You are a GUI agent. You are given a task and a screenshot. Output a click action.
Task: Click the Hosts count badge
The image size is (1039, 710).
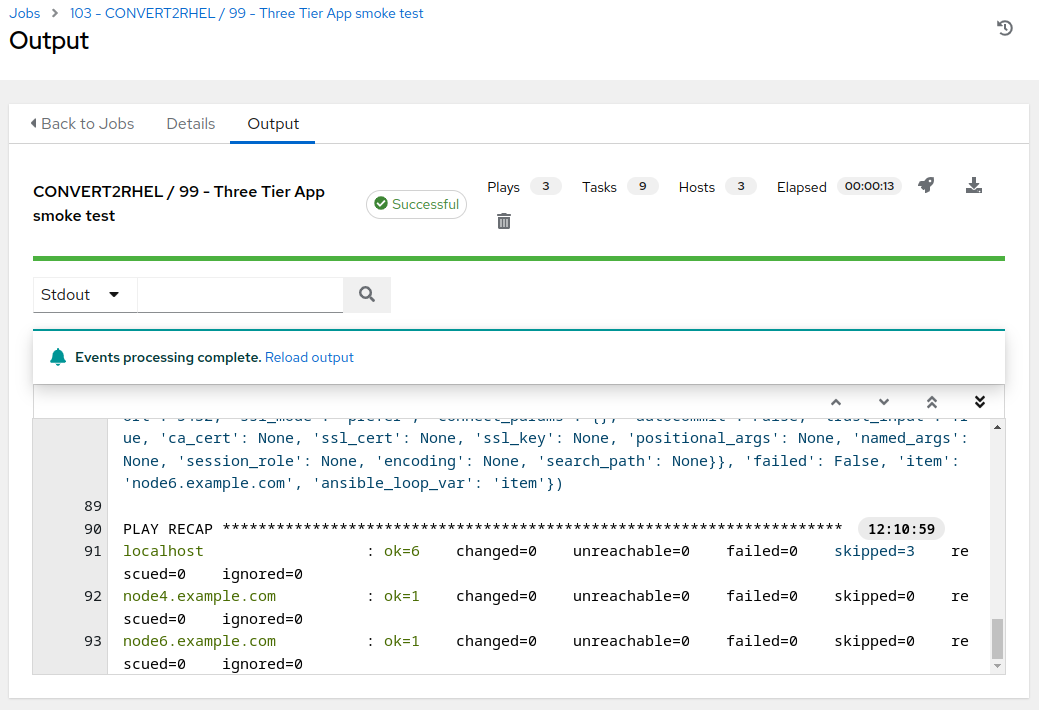tap(741, 186)
